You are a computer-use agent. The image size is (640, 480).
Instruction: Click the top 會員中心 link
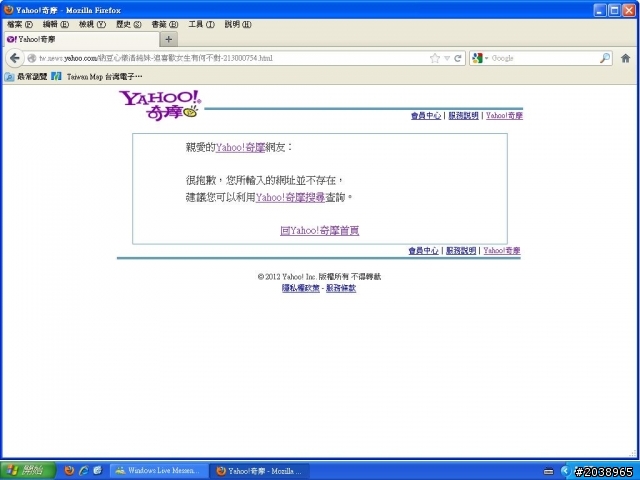pos(426,116)
